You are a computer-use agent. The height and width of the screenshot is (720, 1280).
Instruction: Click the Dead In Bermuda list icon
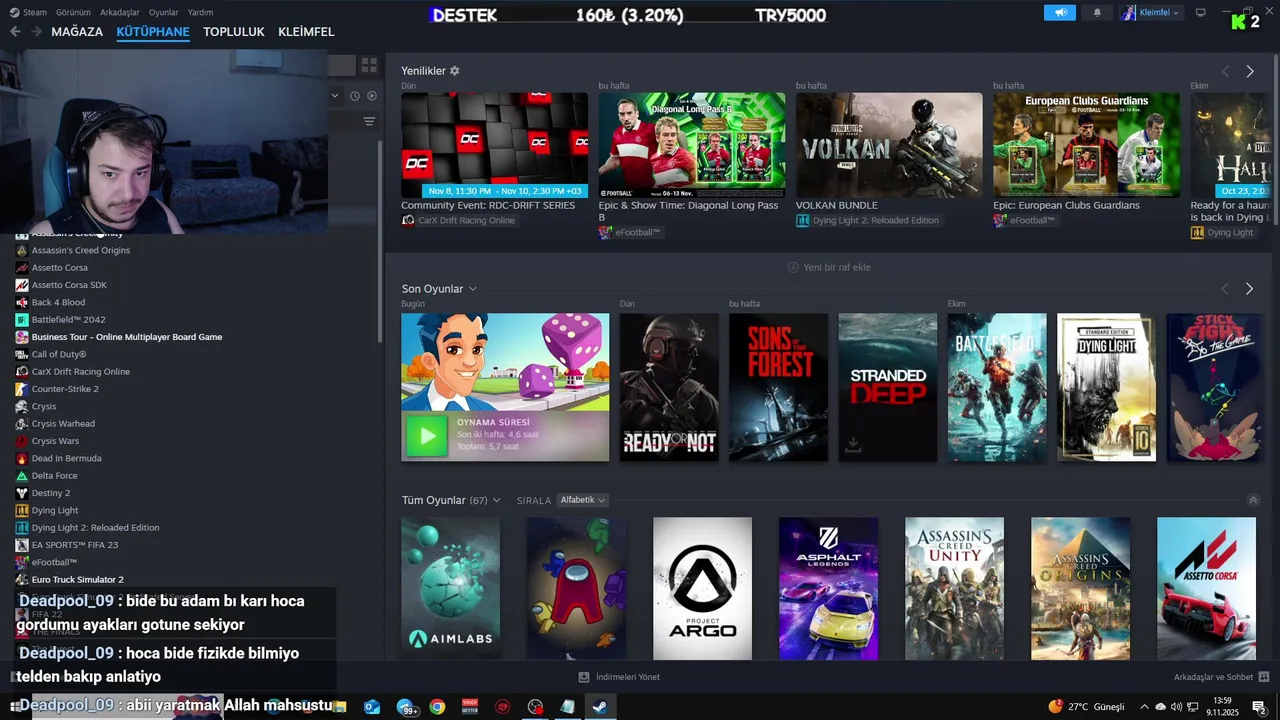point(22,458)
